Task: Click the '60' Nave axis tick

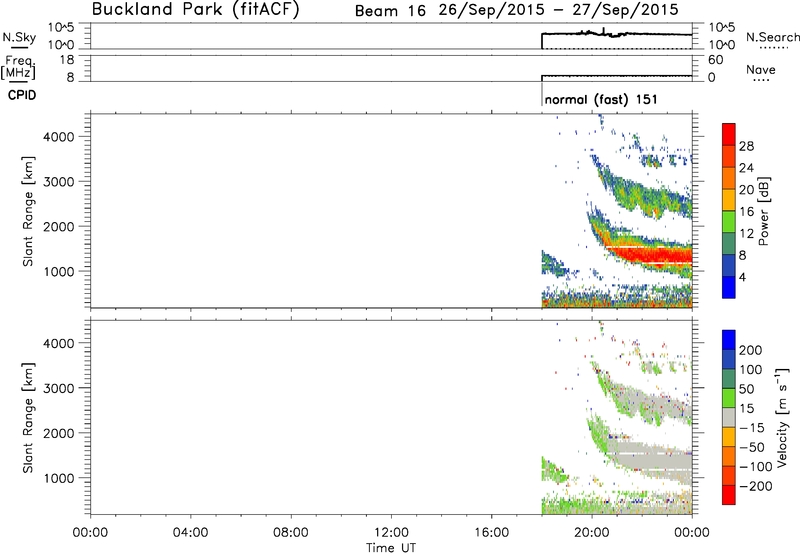Action: coord(715,60)
